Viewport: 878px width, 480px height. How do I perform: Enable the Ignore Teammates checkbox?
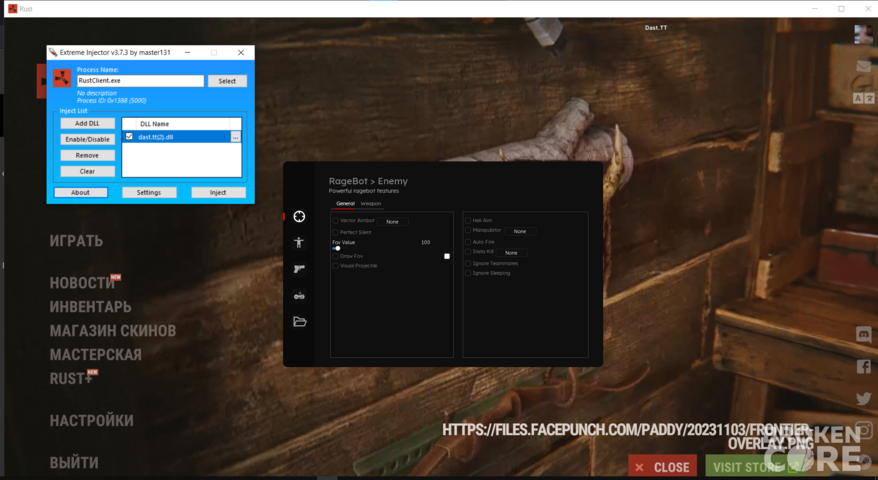click(x=468, y=263)
